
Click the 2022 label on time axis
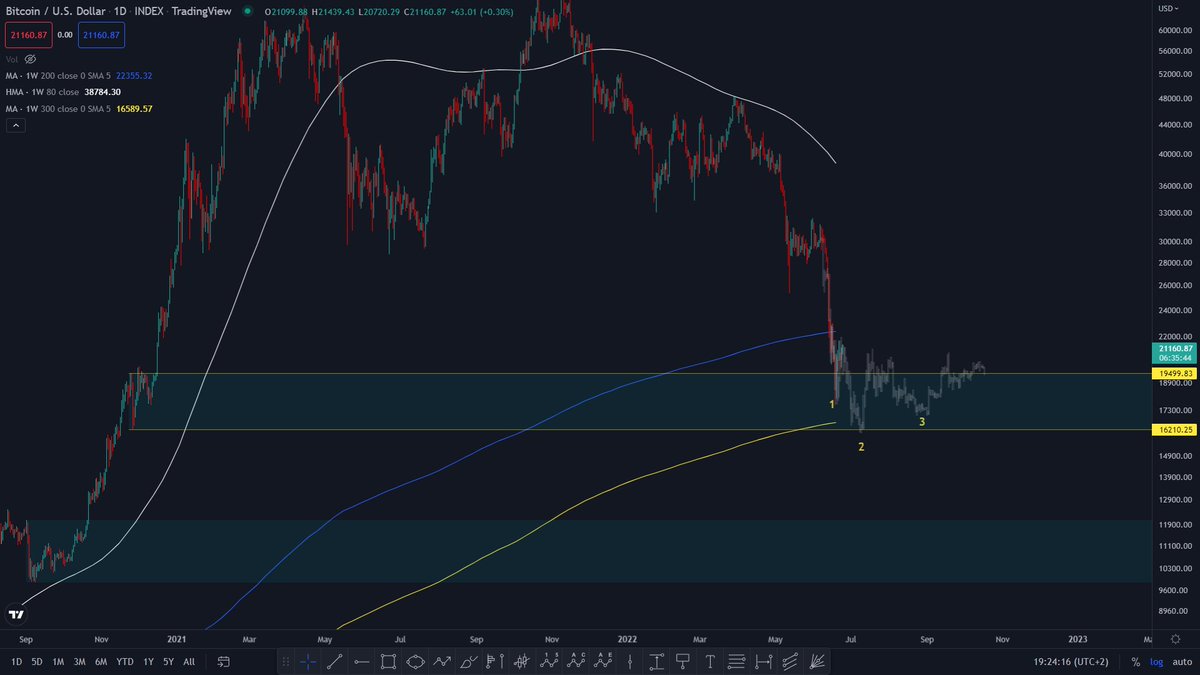click(627, 638)
